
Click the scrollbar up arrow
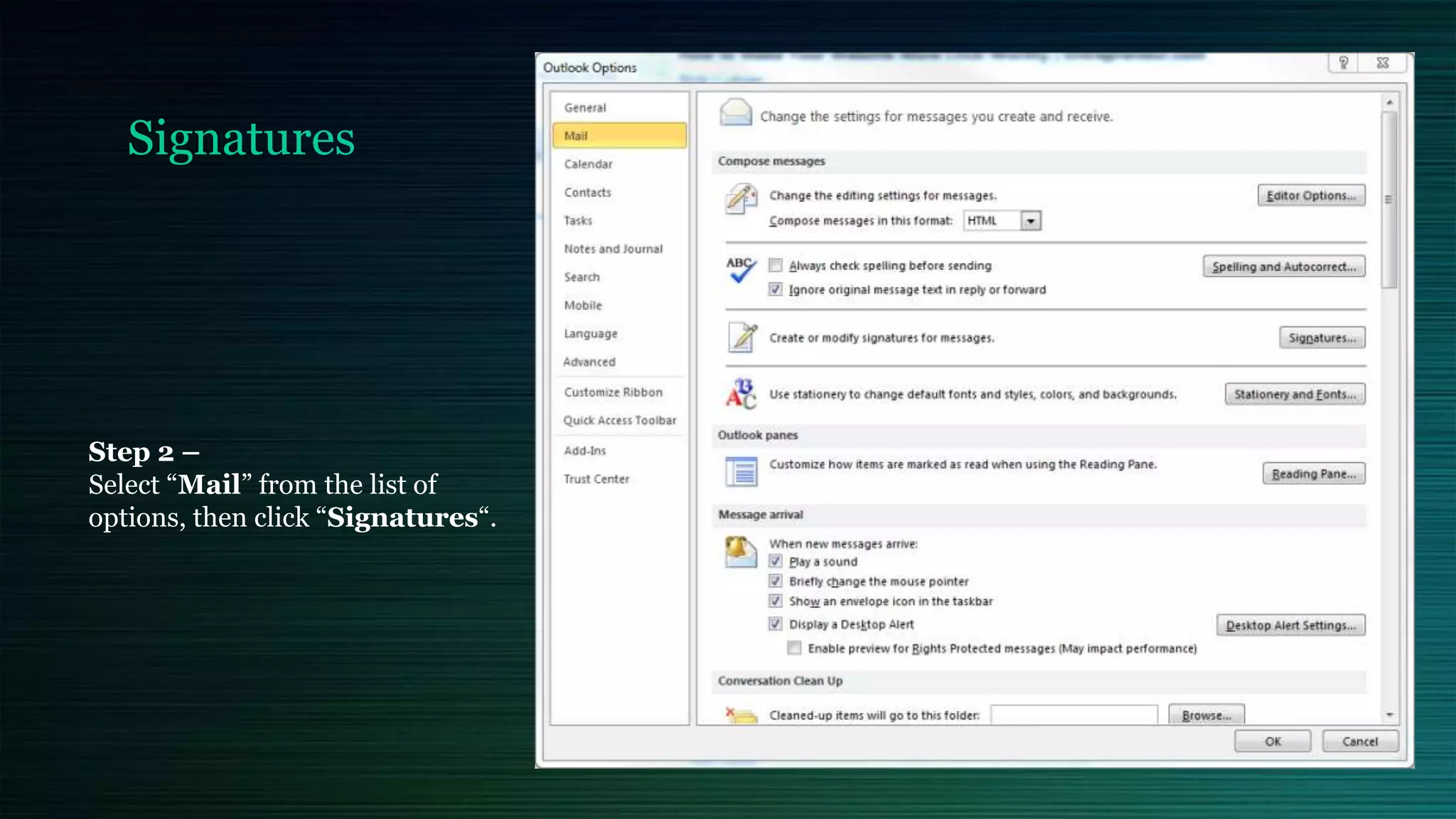point(1389,102)
